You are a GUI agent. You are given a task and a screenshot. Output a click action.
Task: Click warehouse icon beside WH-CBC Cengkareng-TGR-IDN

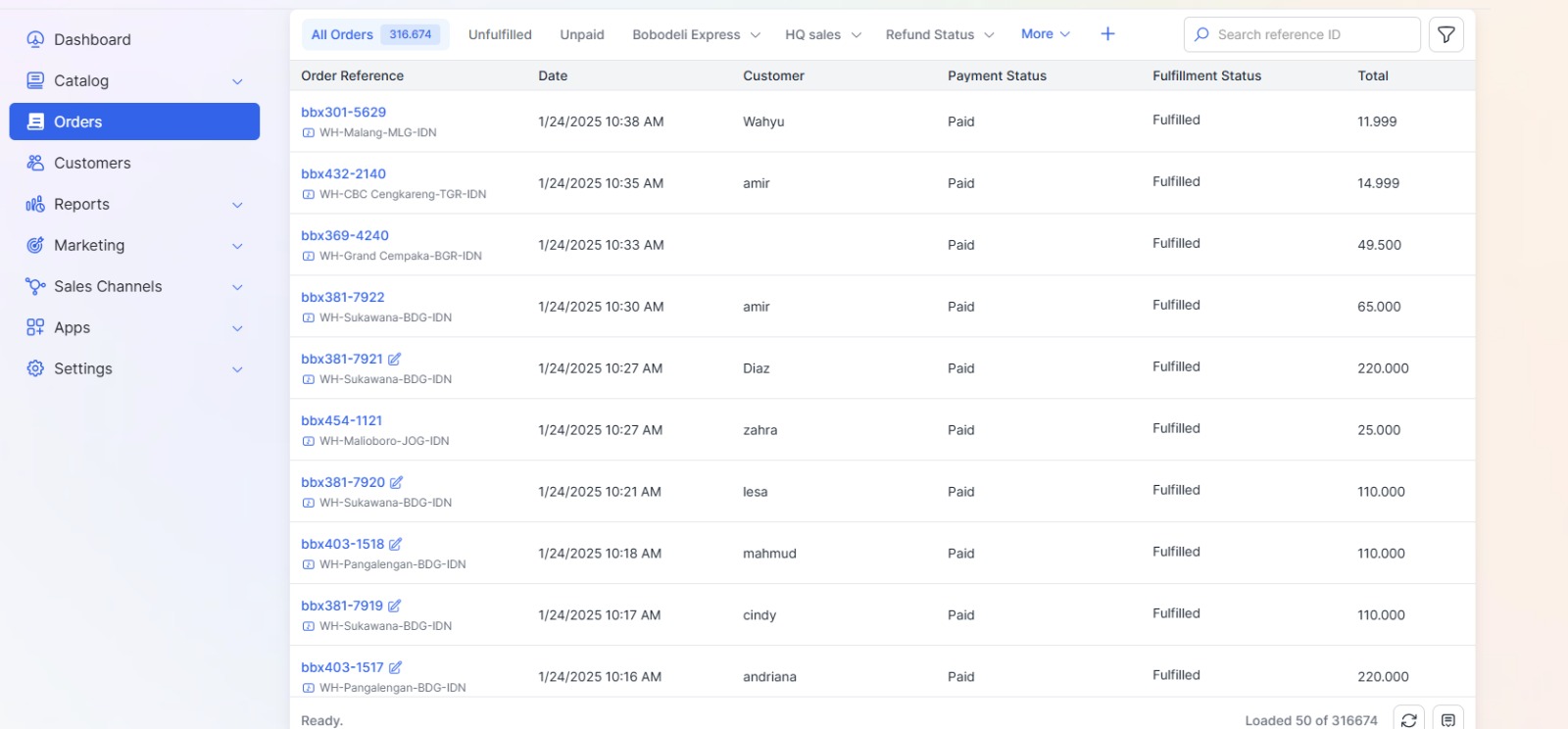pos(308,194)
